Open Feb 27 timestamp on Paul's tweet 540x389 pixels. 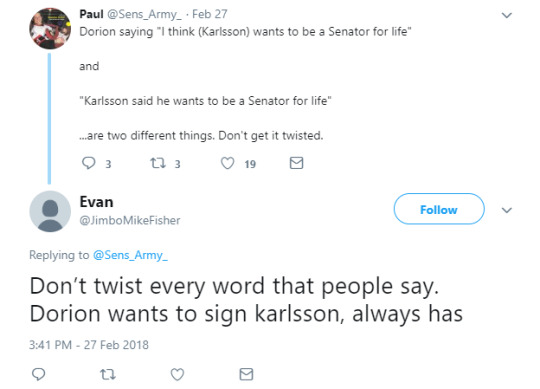click(210, 14)
